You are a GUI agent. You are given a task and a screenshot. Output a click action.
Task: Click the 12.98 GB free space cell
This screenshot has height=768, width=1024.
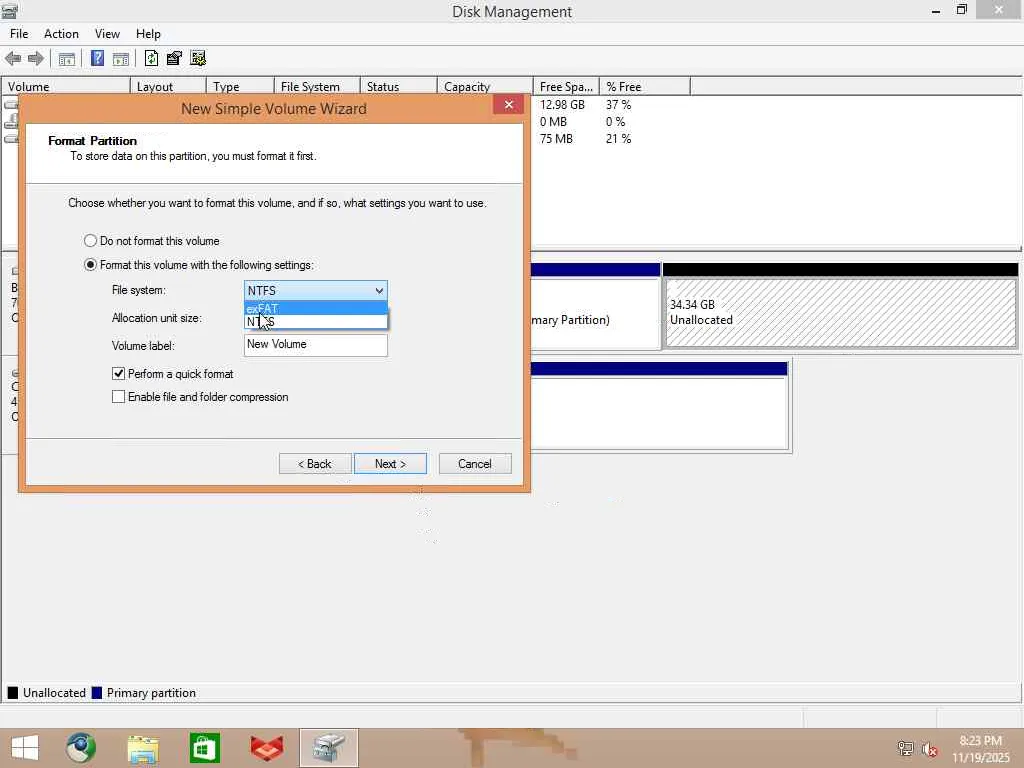(562, 104)
